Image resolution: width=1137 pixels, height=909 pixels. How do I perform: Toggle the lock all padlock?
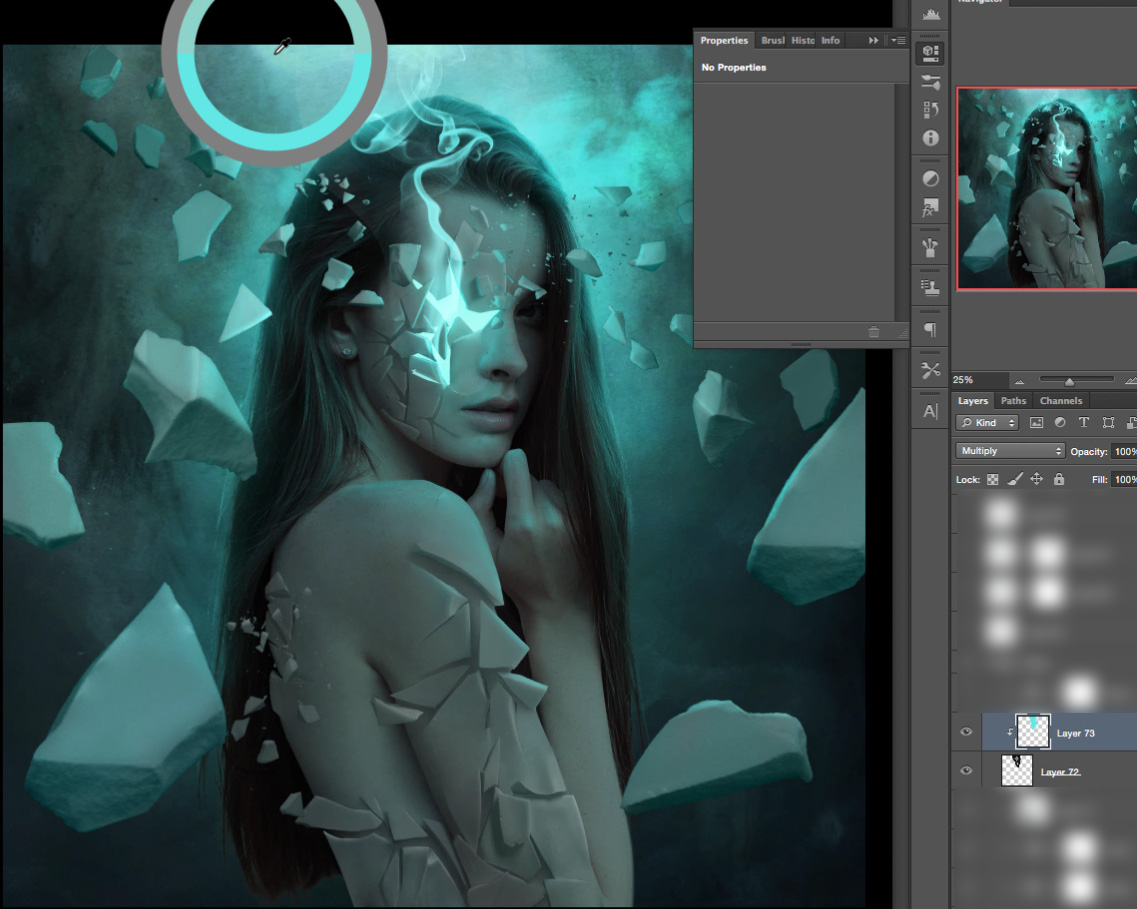pos(1059,480)
